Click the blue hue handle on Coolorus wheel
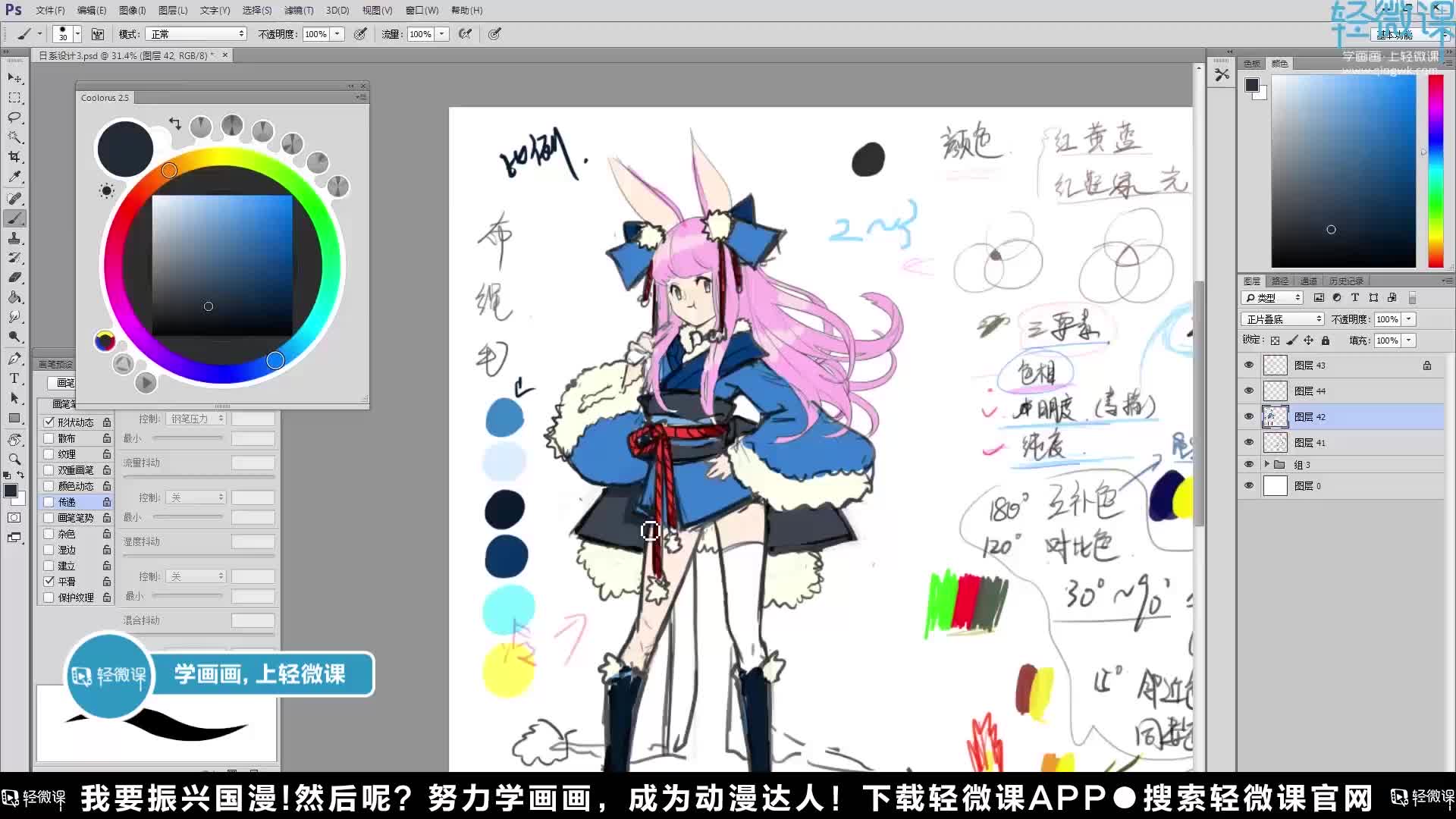The height and width of the screenshot is (819, 1456). [275, 360]
